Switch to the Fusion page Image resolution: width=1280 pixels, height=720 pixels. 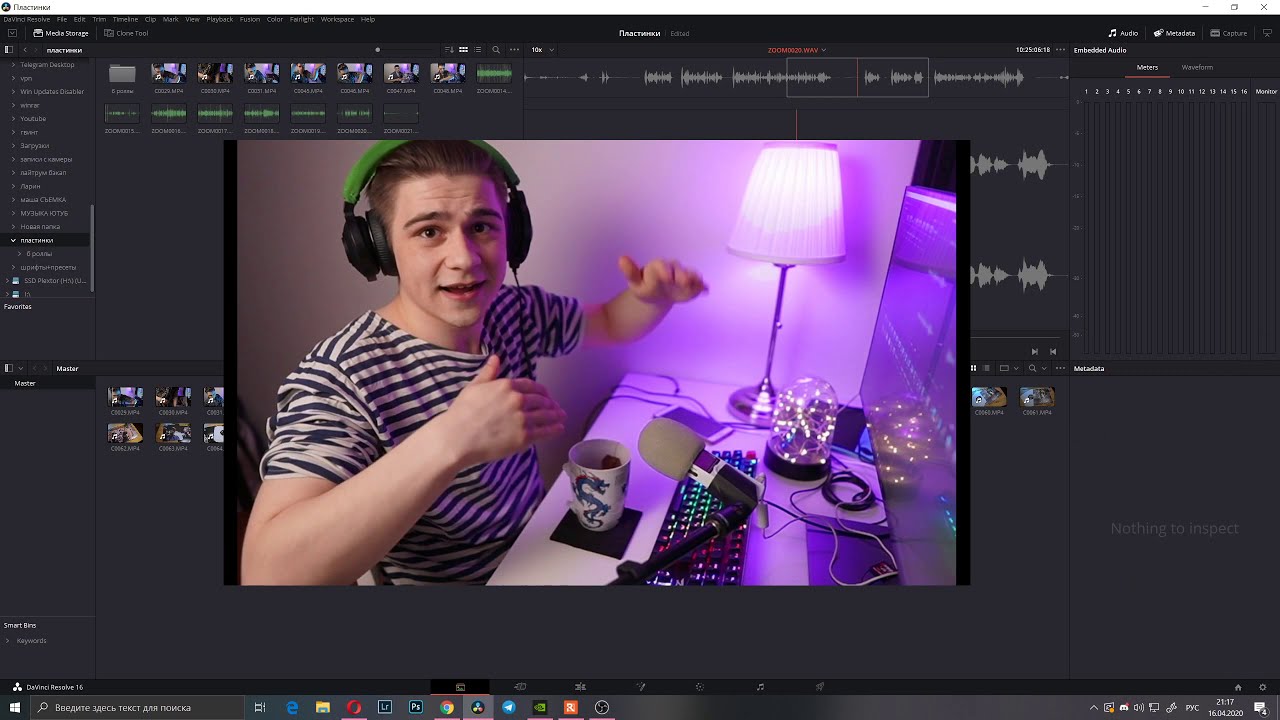coord(640,687)
